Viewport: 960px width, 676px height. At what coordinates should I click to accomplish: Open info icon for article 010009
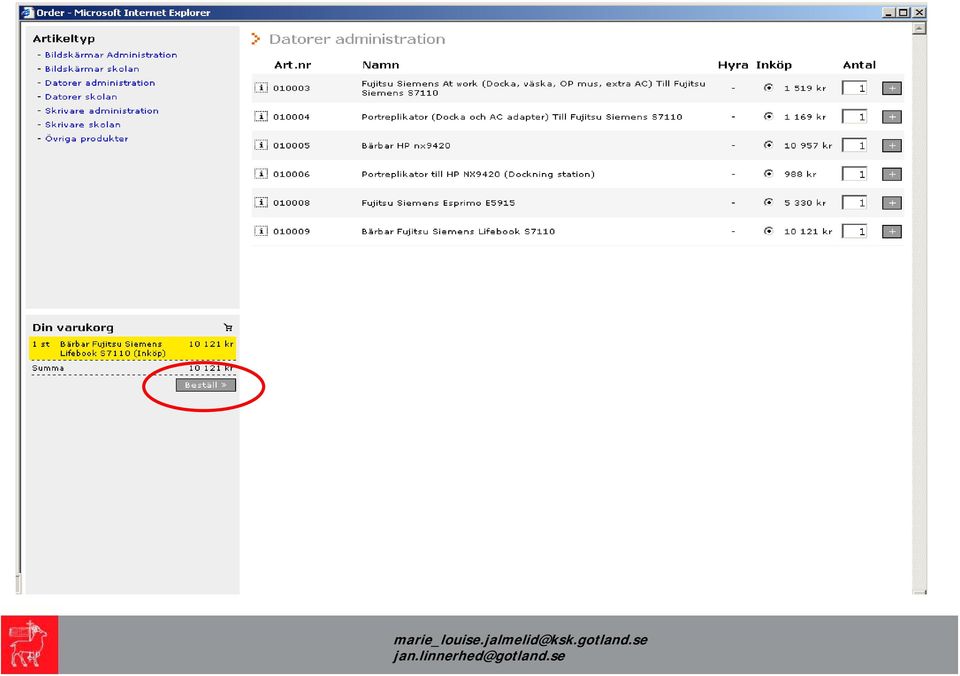[261, 231]
